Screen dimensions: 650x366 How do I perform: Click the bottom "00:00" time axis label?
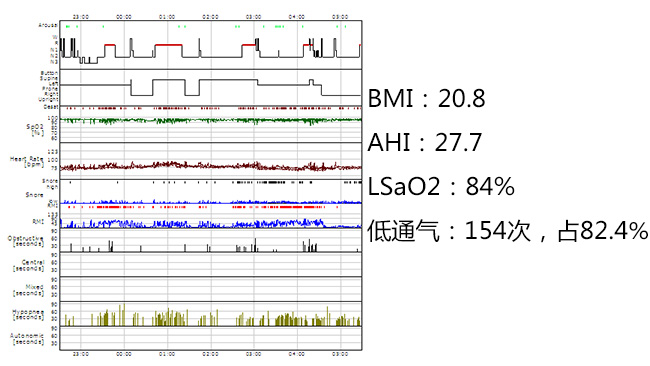[x=124, y=354]
